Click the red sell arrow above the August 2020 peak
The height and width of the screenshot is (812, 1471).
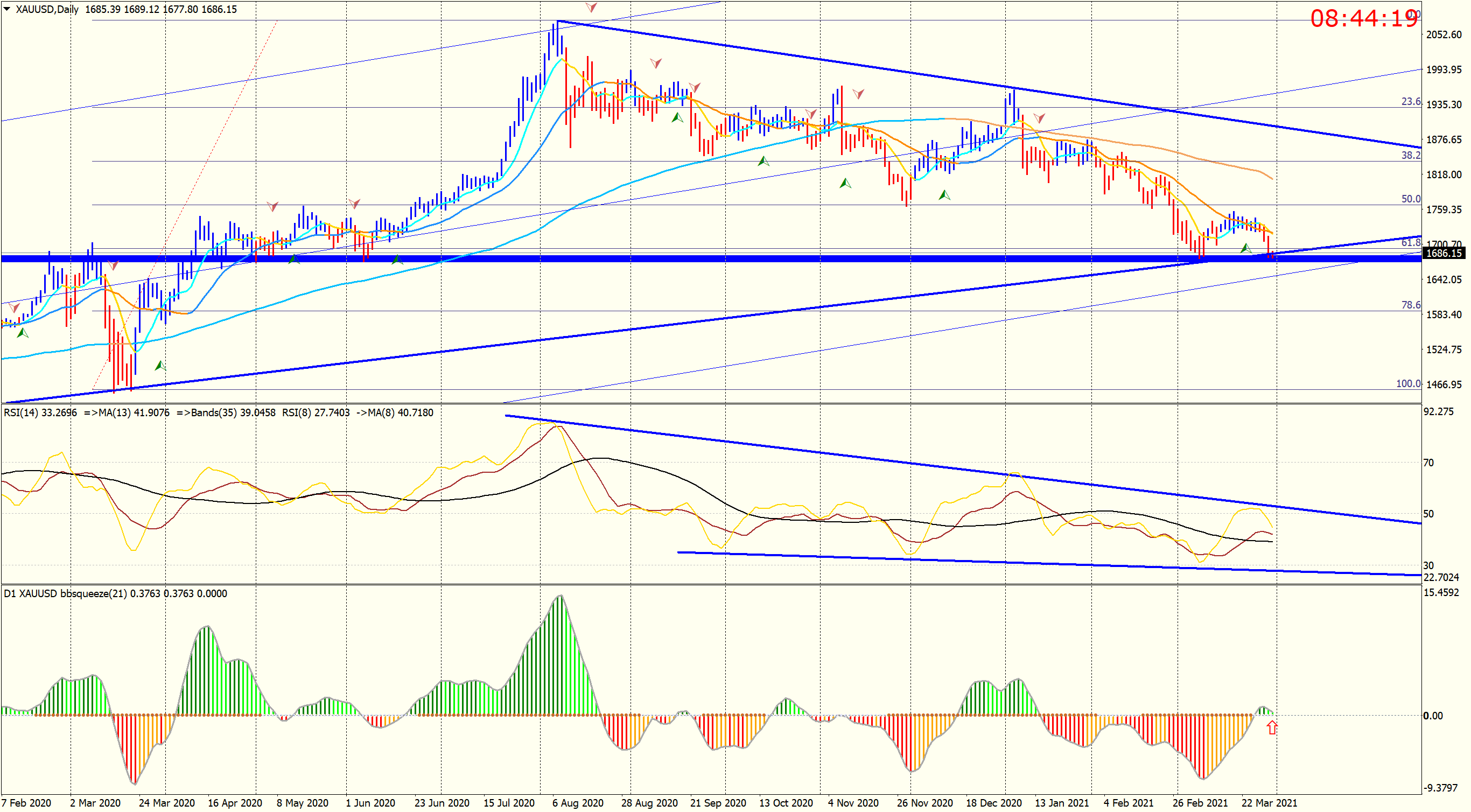pos(592,8)
